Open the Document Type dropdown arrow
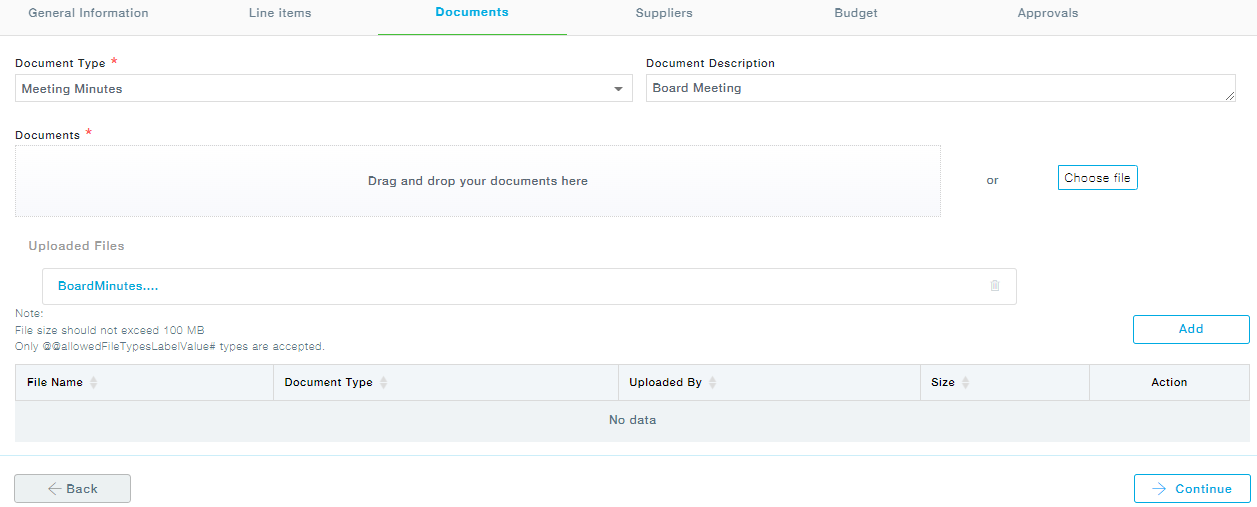1257x507 pixels. 618,89
